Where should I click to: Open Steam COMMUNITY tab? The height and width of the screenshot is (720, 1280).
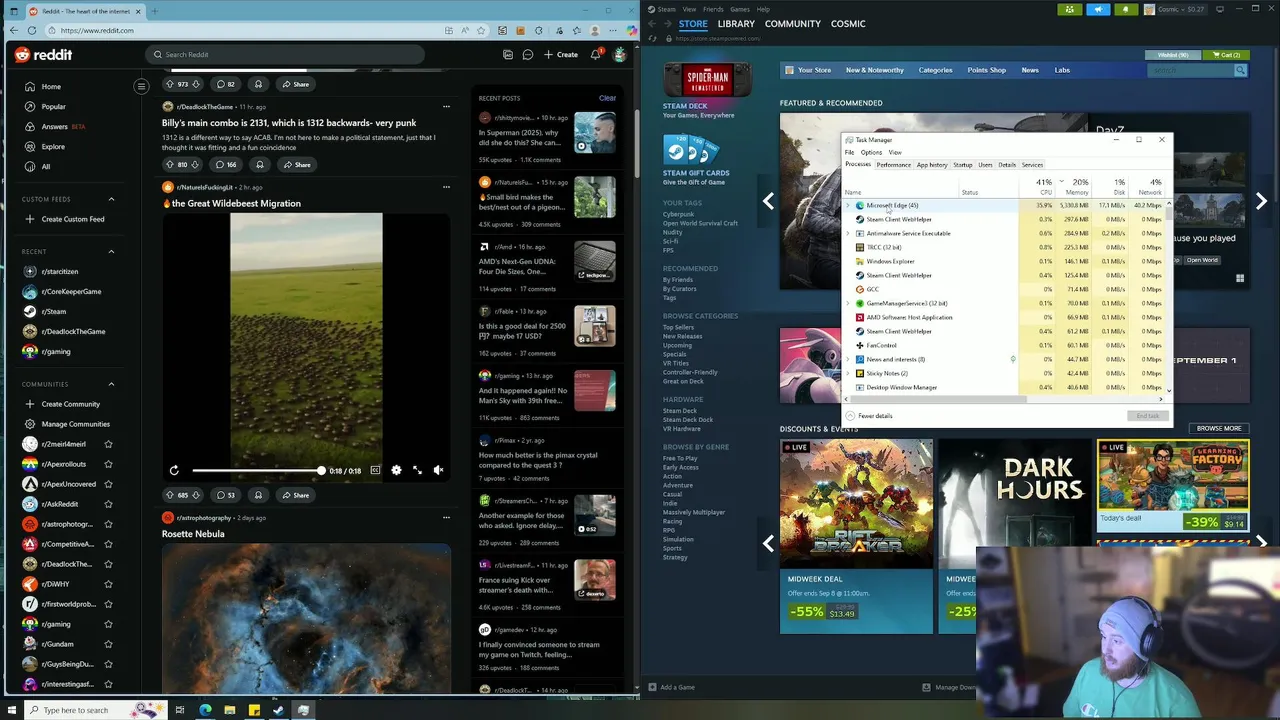tap(792, 24)
